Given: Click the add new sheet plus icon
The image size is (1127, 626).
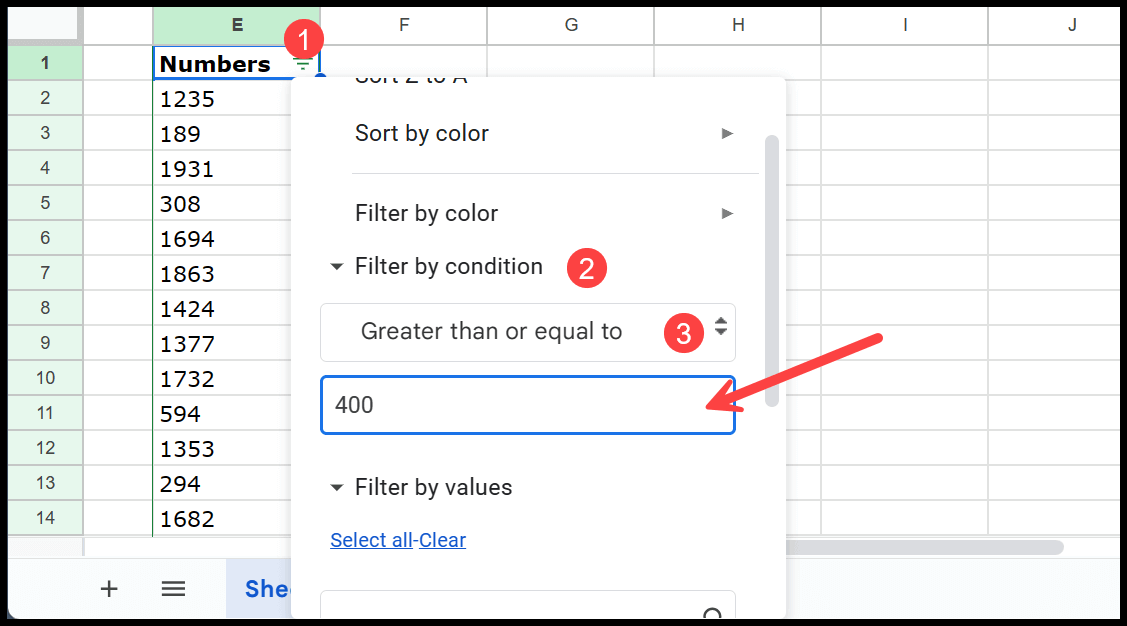Looking at the screenshot, I should click(x=109, y=589).
